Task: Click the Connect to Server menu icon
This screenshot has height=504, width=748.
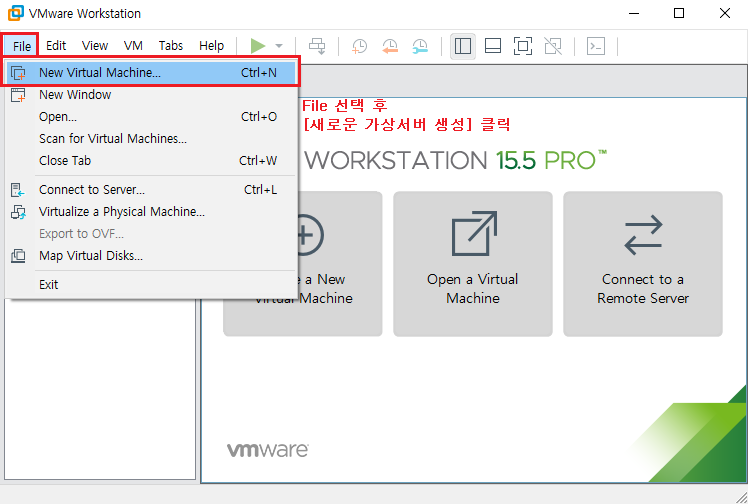Action: [18, 190]
